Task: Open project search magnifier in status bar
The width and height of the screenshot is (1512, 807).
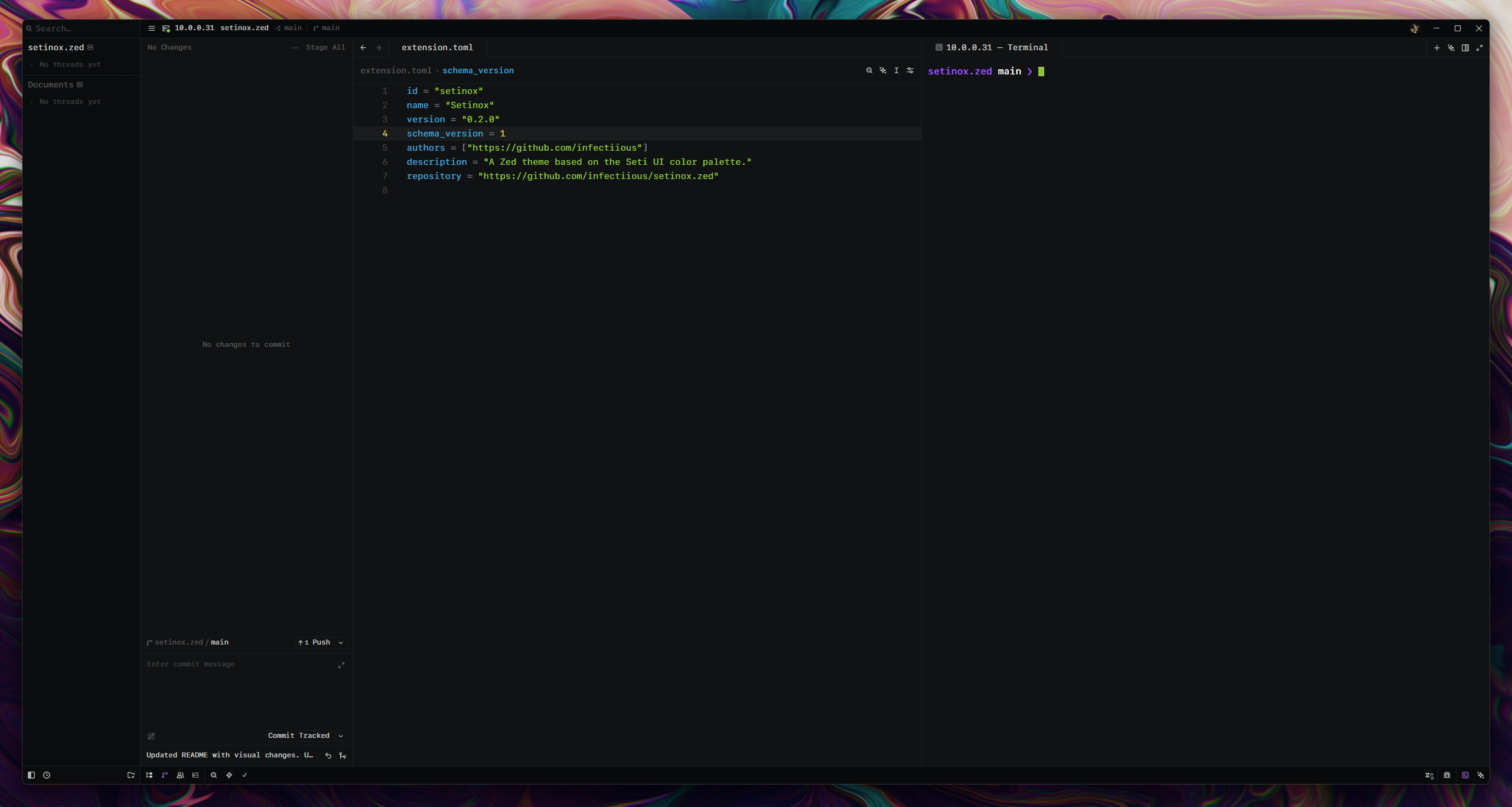Action: point(214,775)
